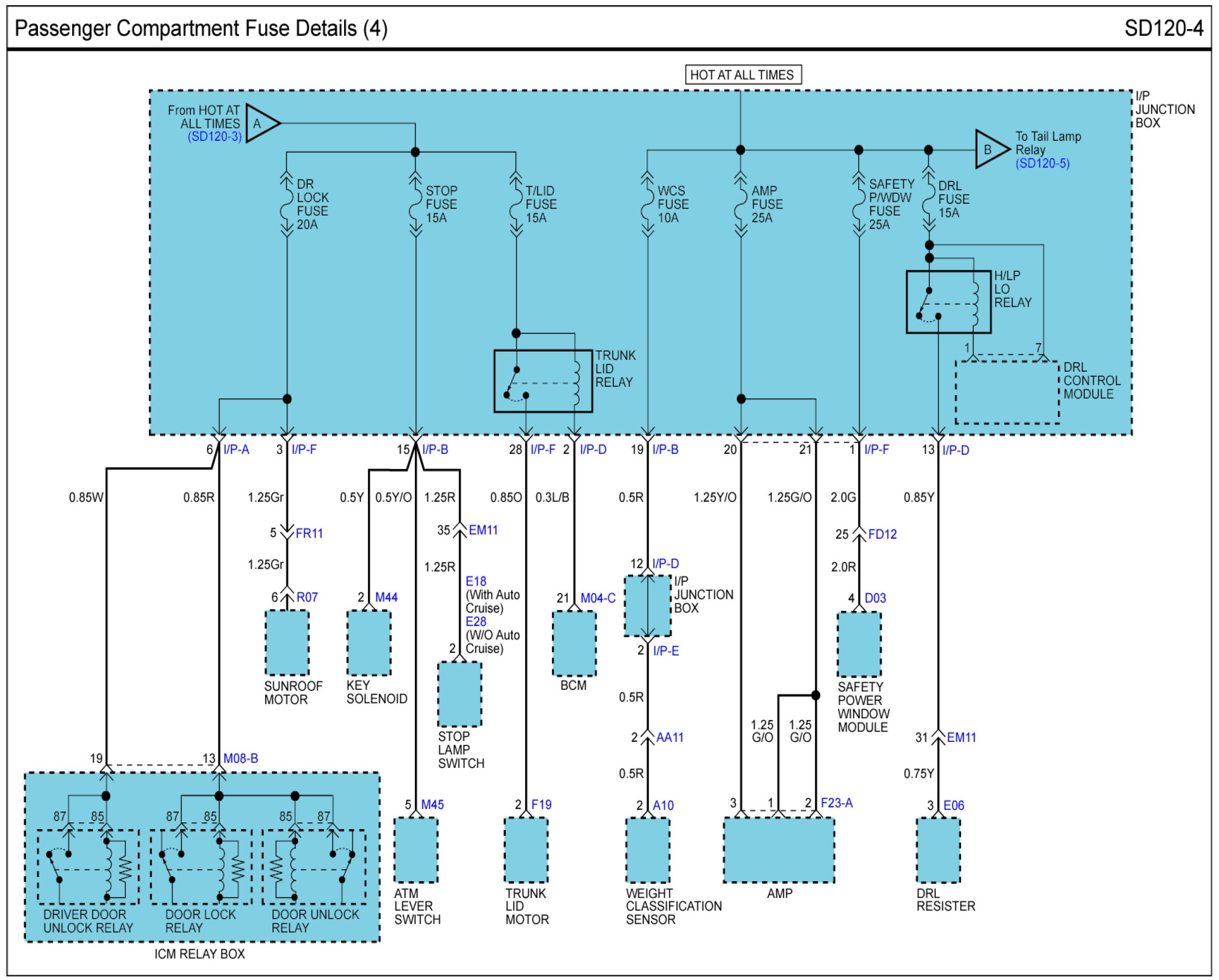Image resolution: width=1219 pixels, height=980 pixels.
Task: Click the SD120-5 Tail Lamp Relay link
Action: pyautogui.click(x=1042, y=163)
